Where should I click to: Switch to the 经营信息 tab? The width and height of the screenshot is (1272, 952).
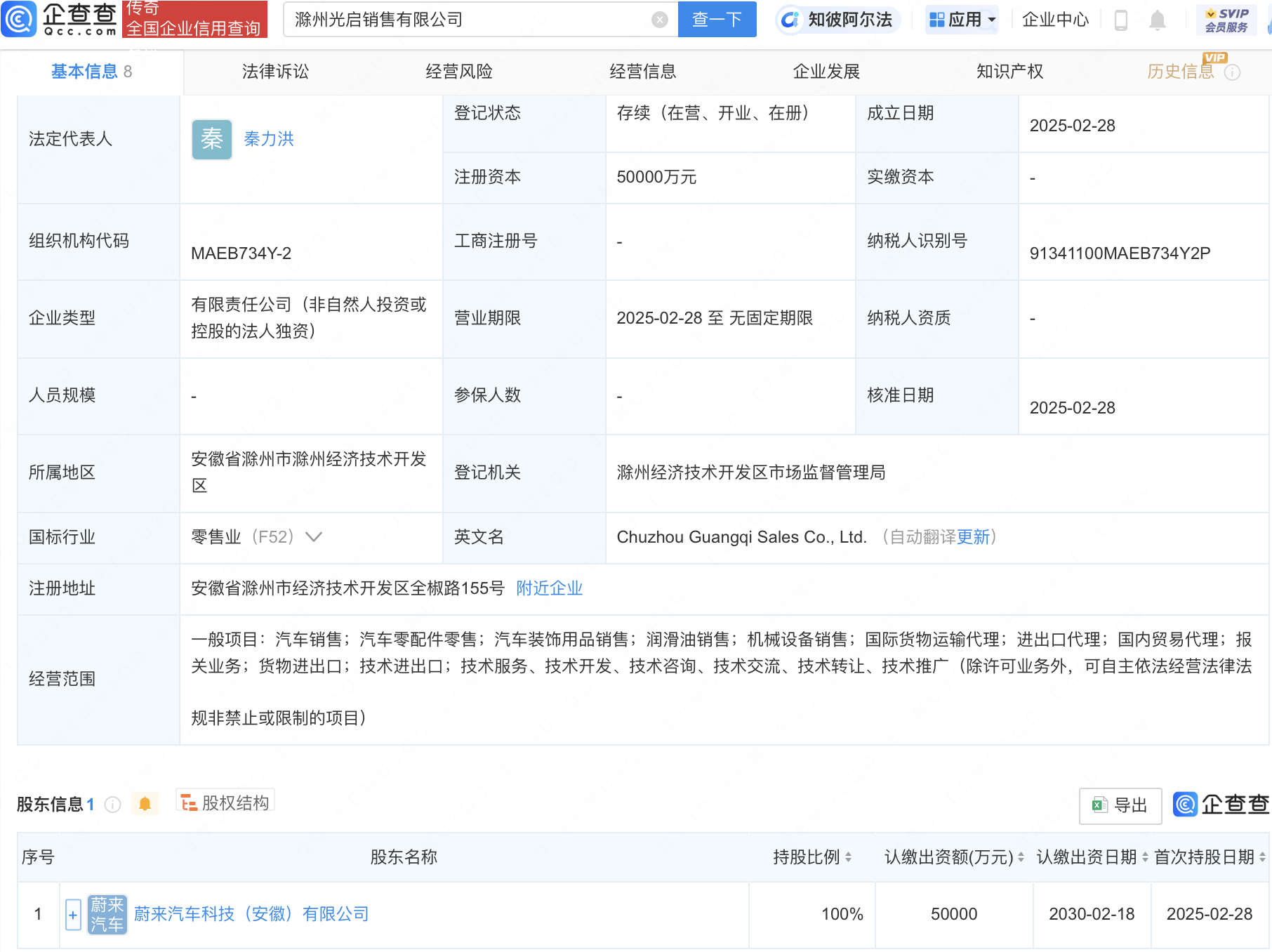click(642, 72)
